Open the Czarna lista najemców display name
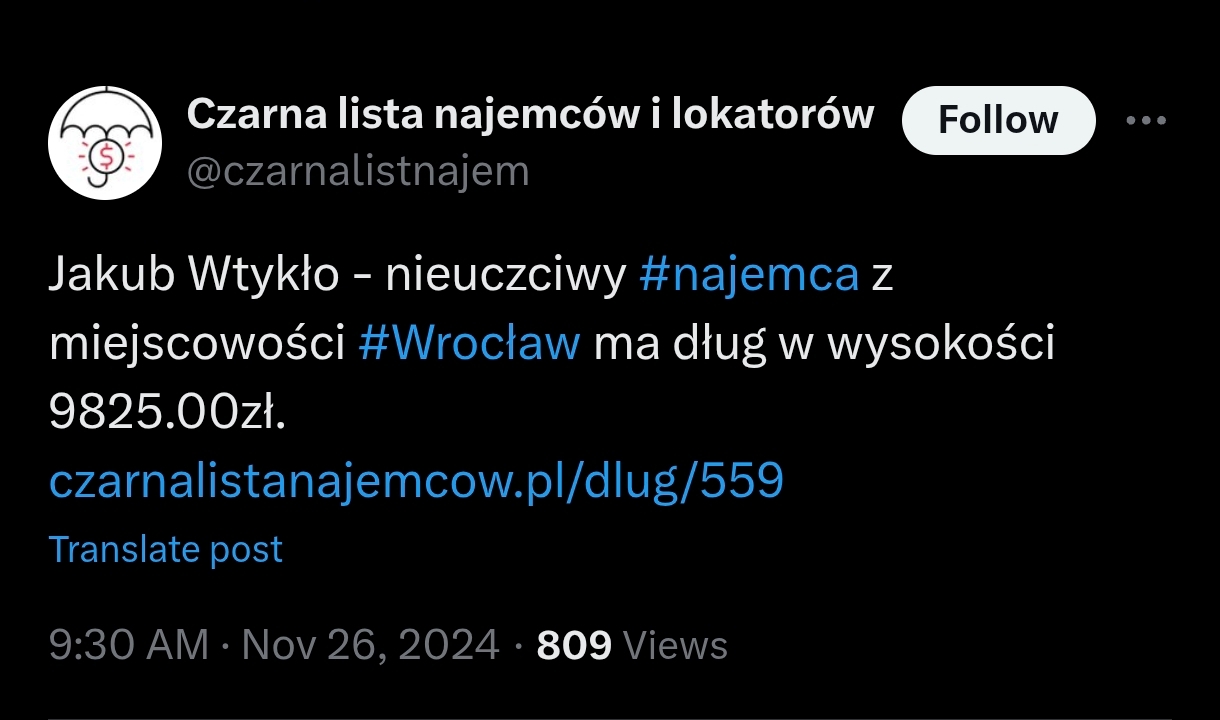Viewport: 1220px width, 720px height. coord(531,115)
